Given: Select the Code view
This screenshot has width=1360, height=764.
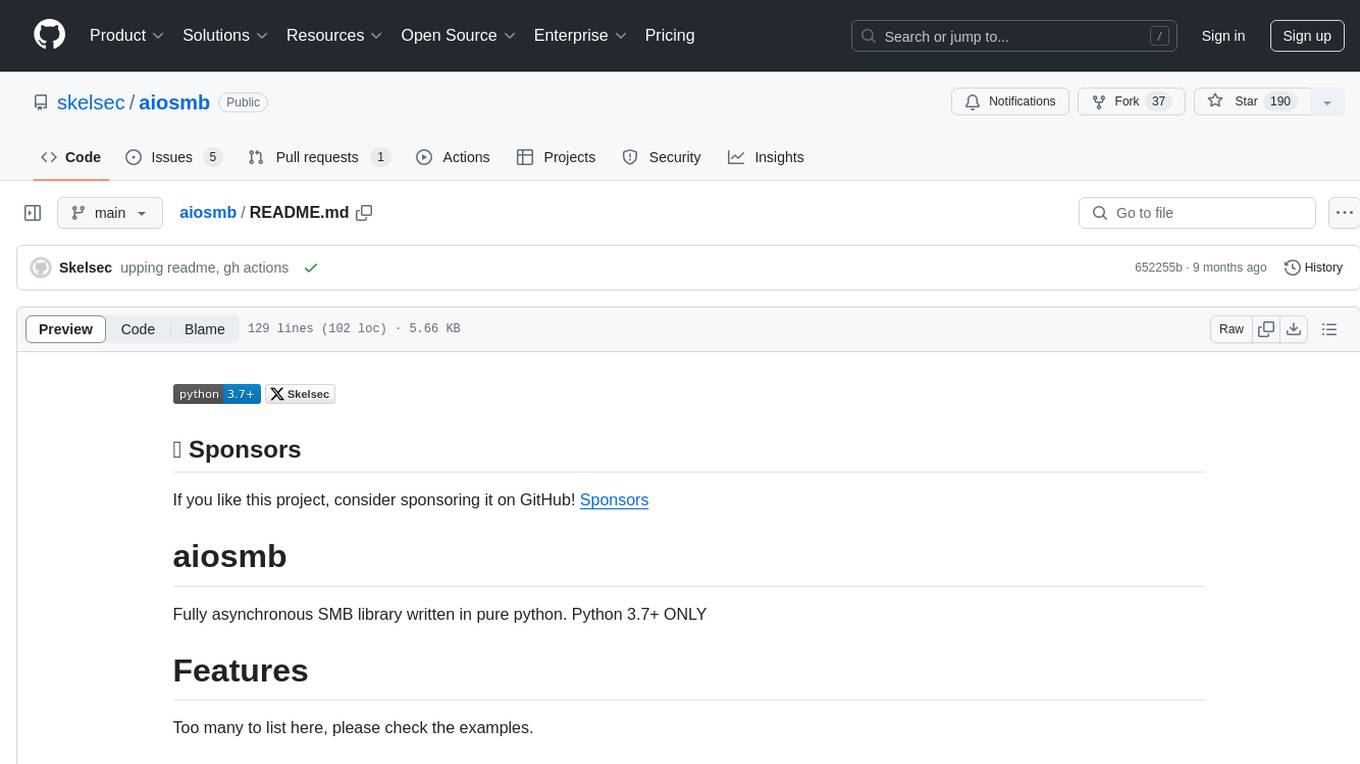Looking at the screenshot, I should [138, 329].
